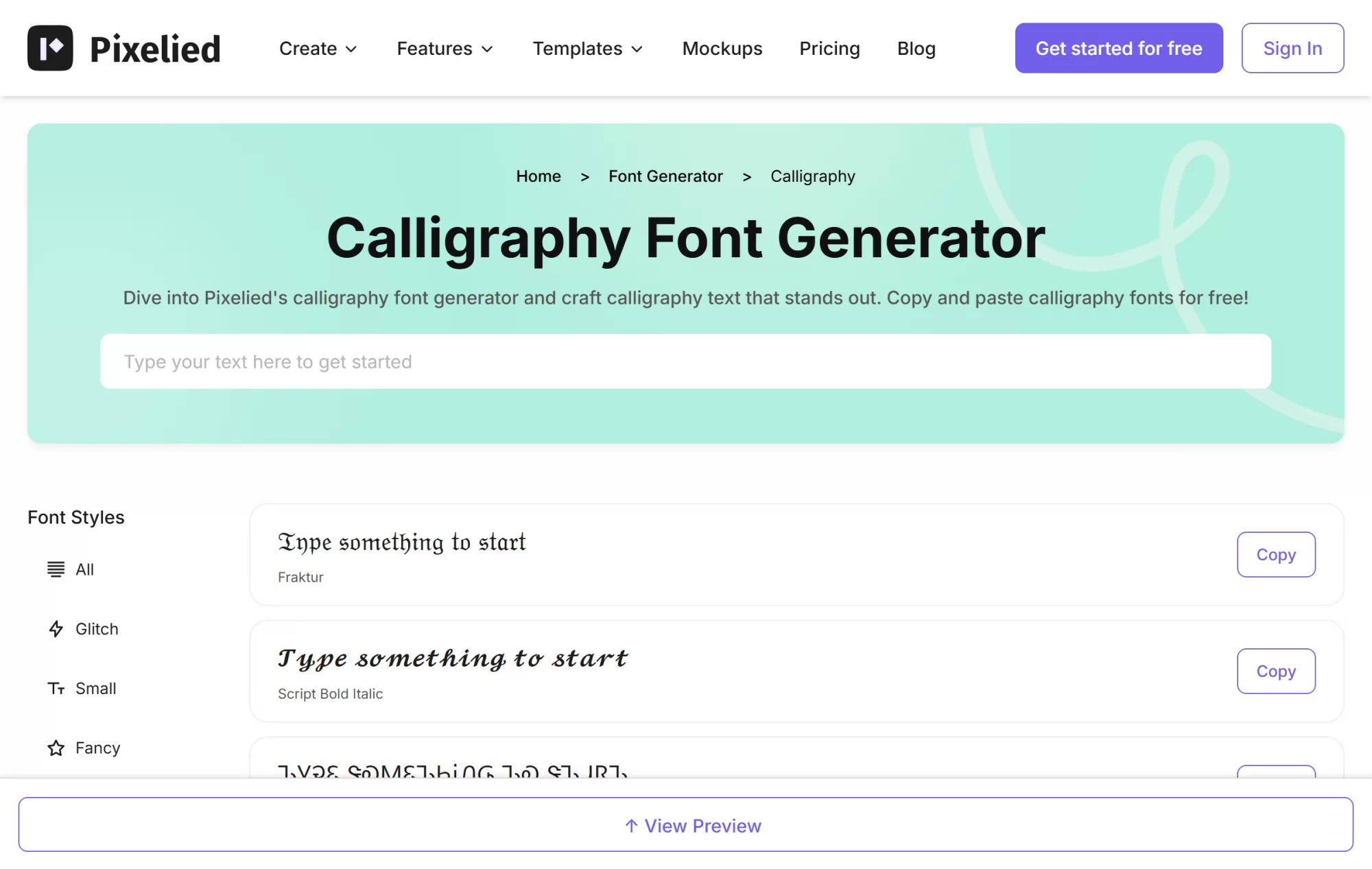1372x869 pixels.
Task: Copy the Script Bold Italic text
Action: coord(1276,671)
